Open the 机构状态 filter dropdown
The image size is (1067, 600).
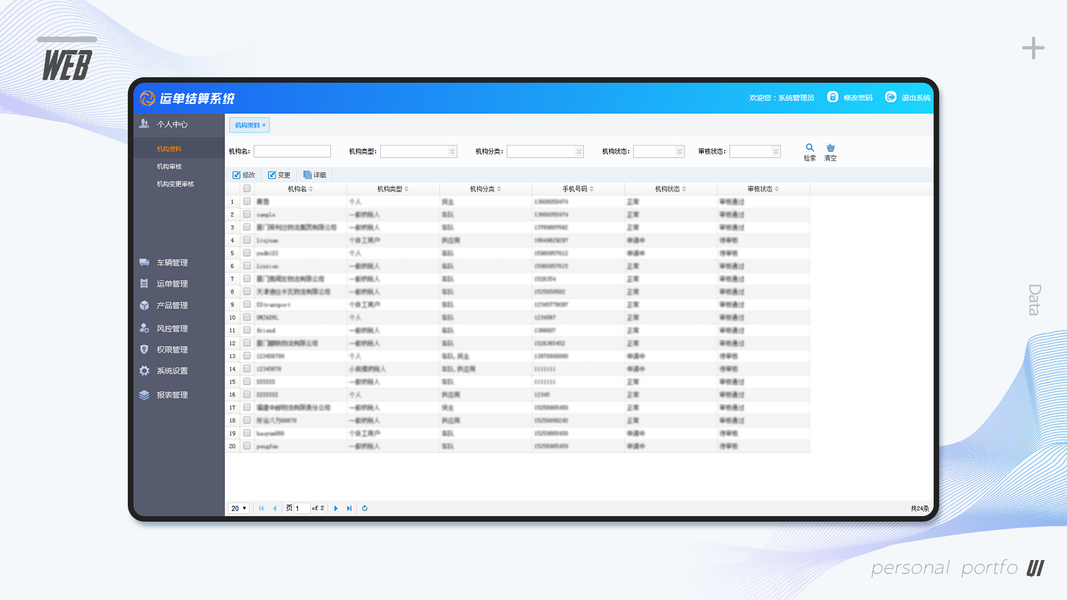(659, 151)
